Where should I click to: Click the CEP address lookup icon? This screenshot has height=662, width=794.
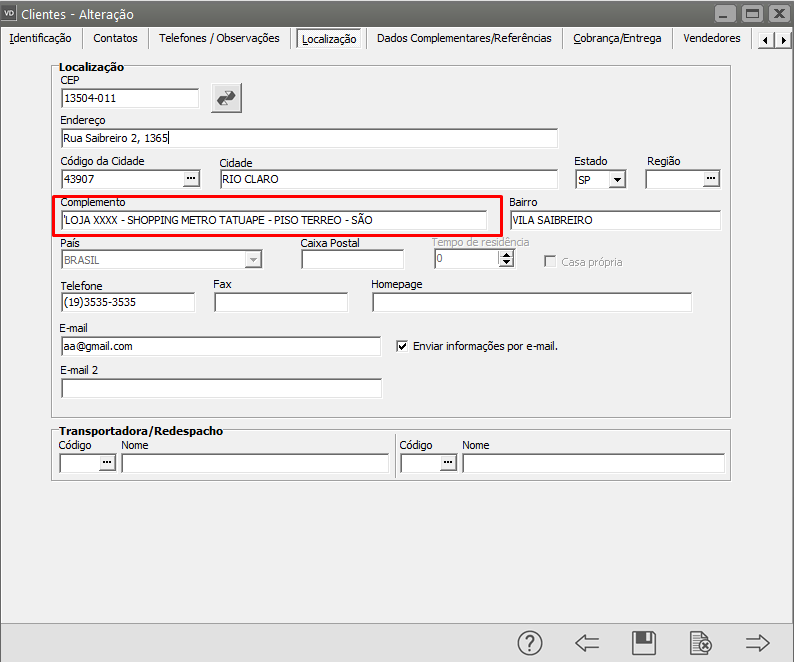(x=227, y=98)
